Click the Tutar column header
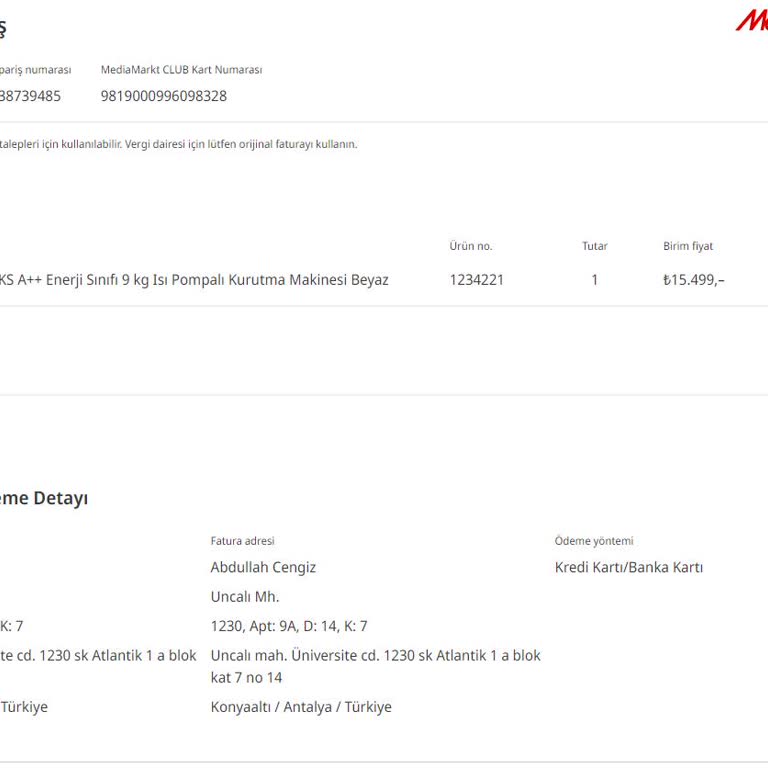Screen dimensions: 768x768 click(595, 246)
